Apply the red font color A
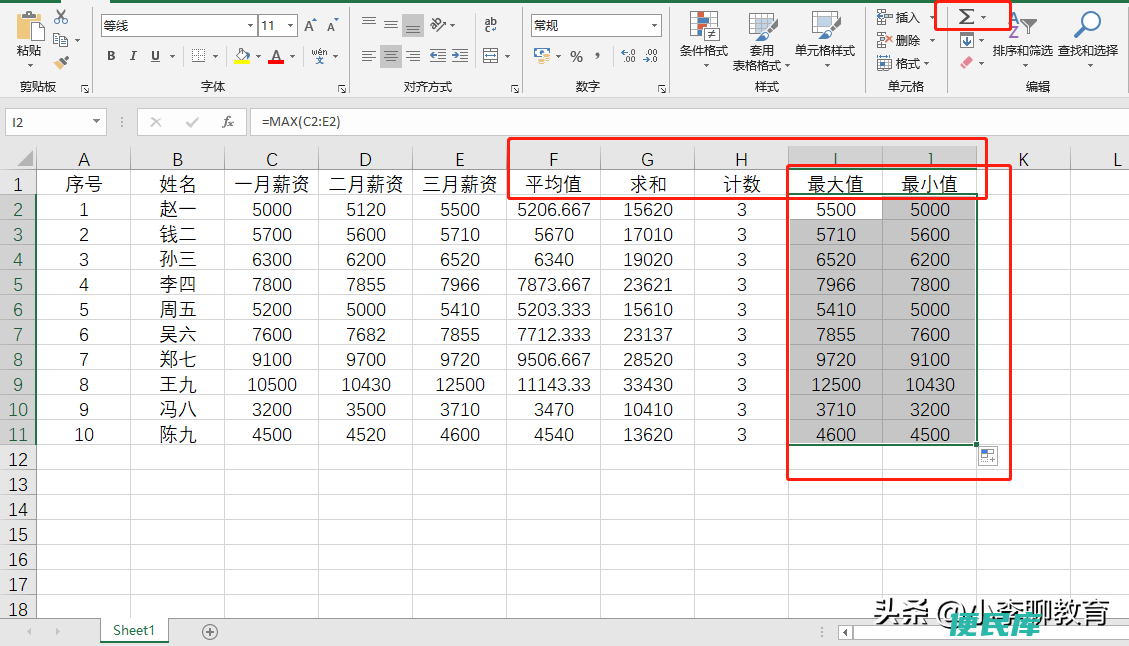 [x=276, y=55]
